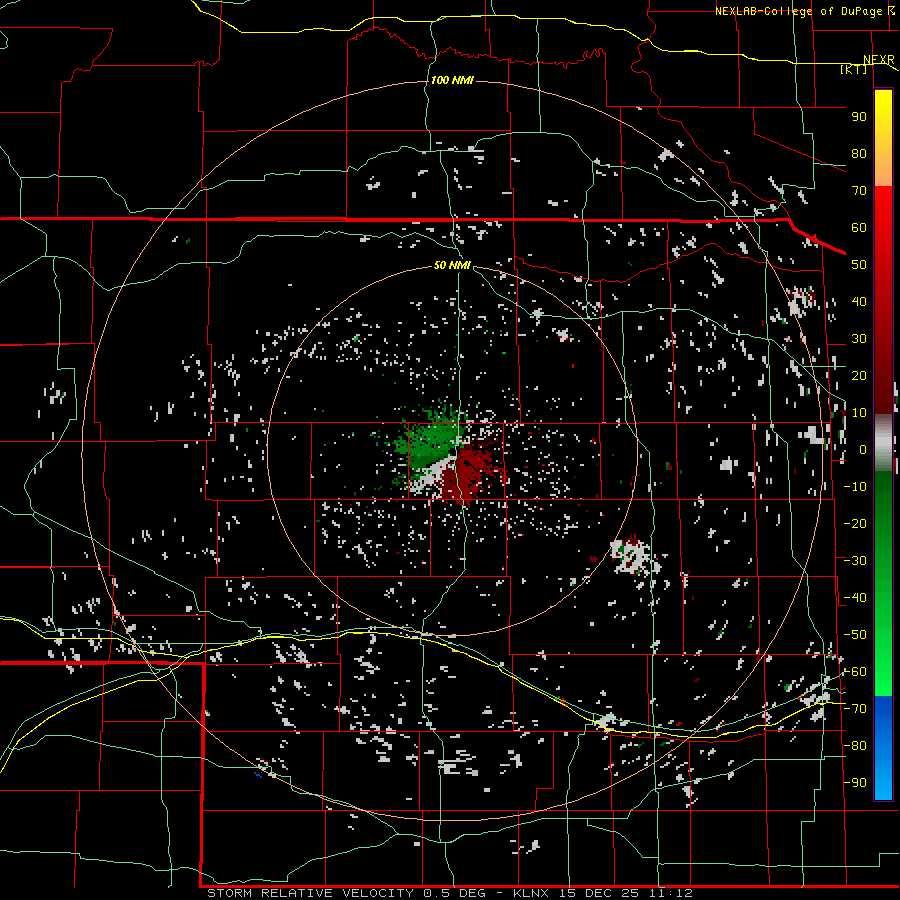Click the positive 40 scale label
Screen dimensions: 900x900
tap(859, 302)
